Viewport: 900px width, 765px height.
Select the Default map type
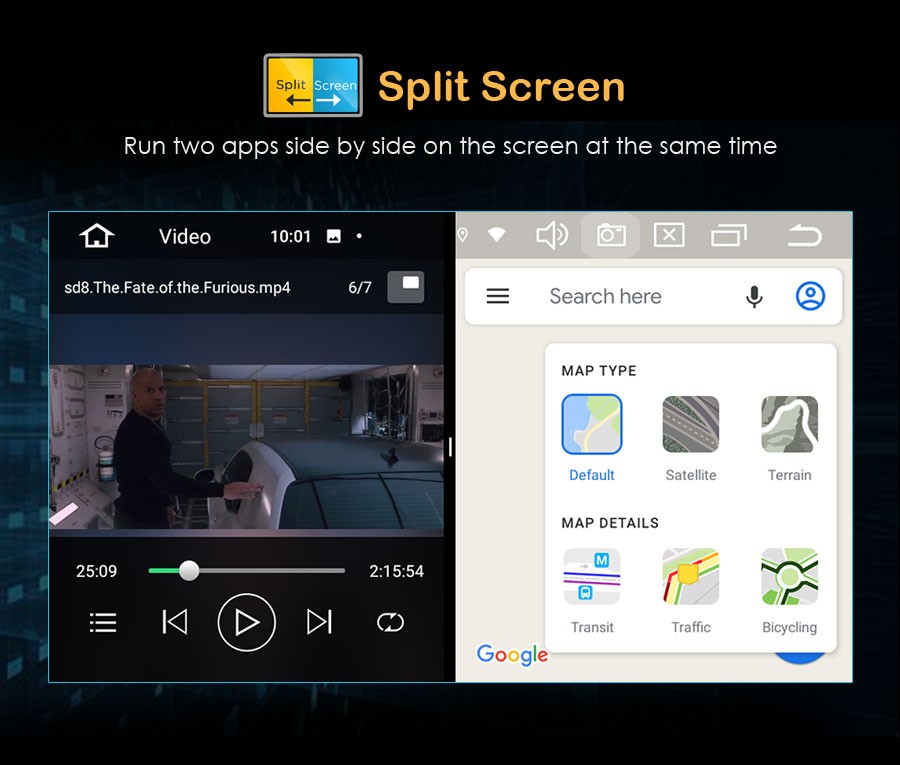tap(592, 438)
